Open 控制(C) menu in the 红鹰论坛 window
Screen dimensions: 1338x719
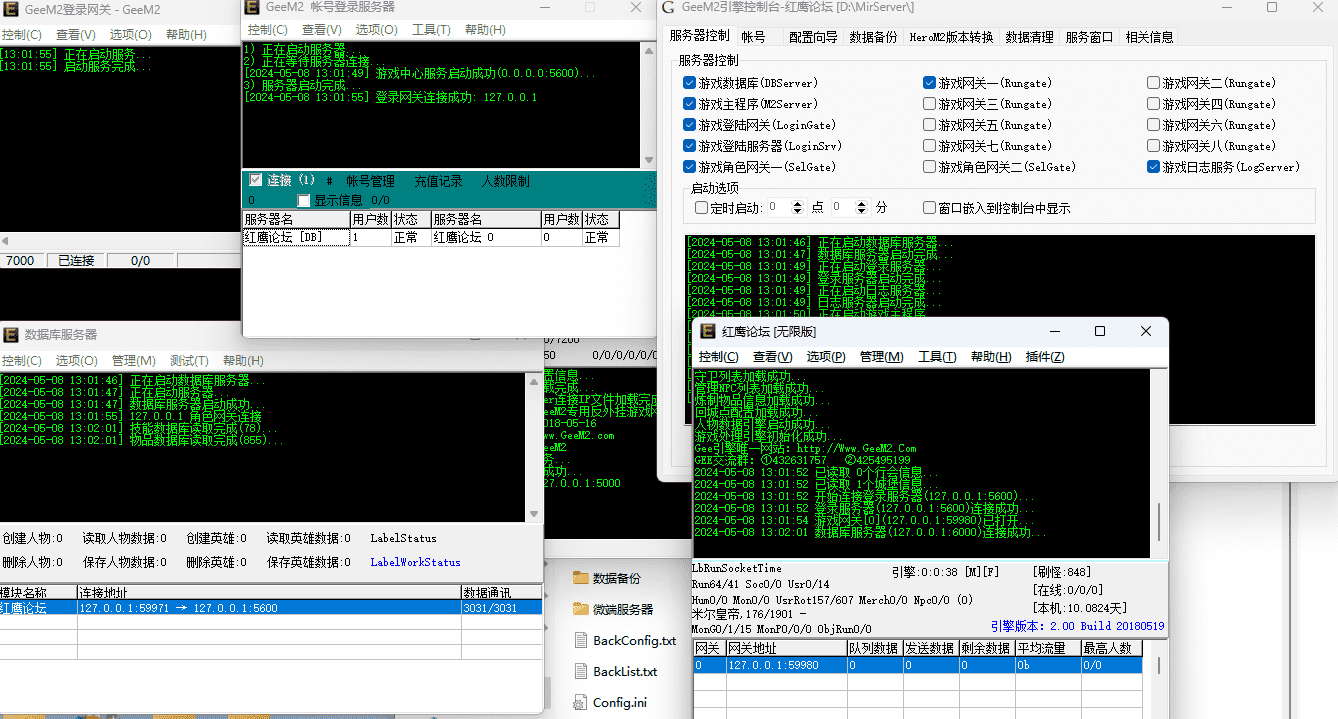tap(718, 356)
